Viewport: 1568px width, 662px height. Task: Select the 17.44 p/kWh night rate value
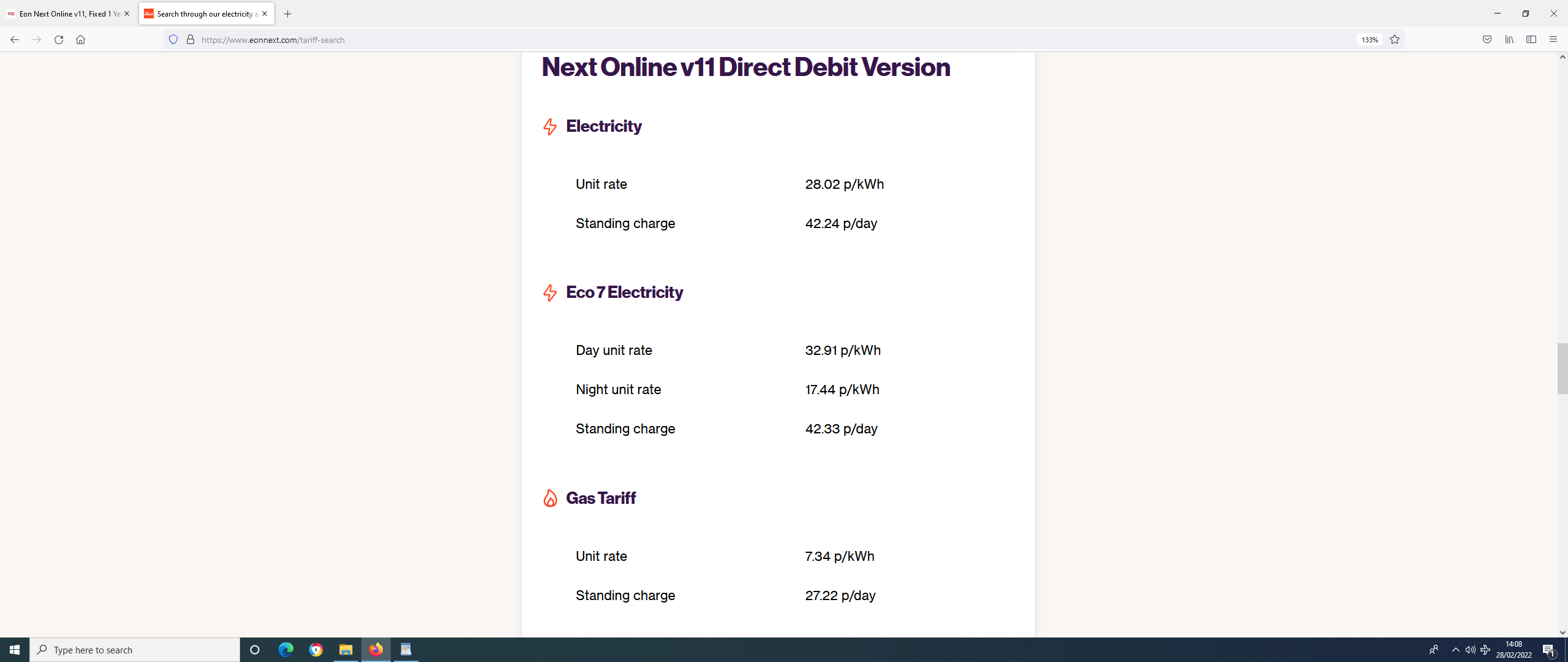(x=842, y=390)
